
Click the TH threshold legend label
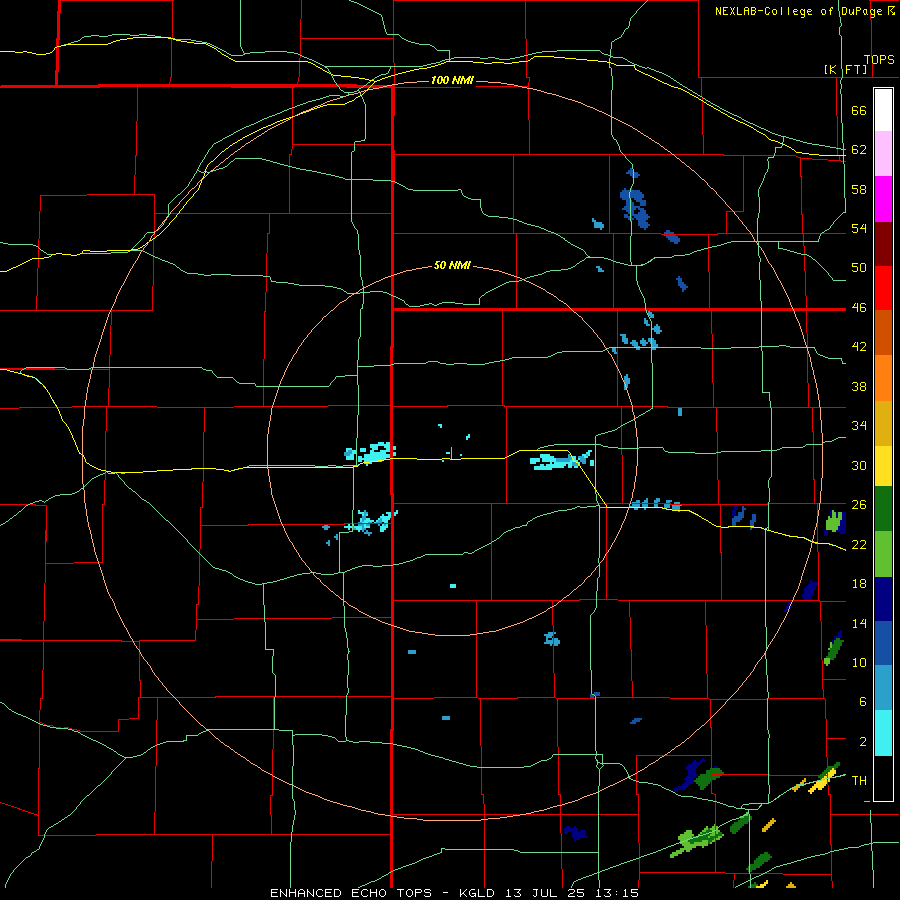click(x=859, y=781)
